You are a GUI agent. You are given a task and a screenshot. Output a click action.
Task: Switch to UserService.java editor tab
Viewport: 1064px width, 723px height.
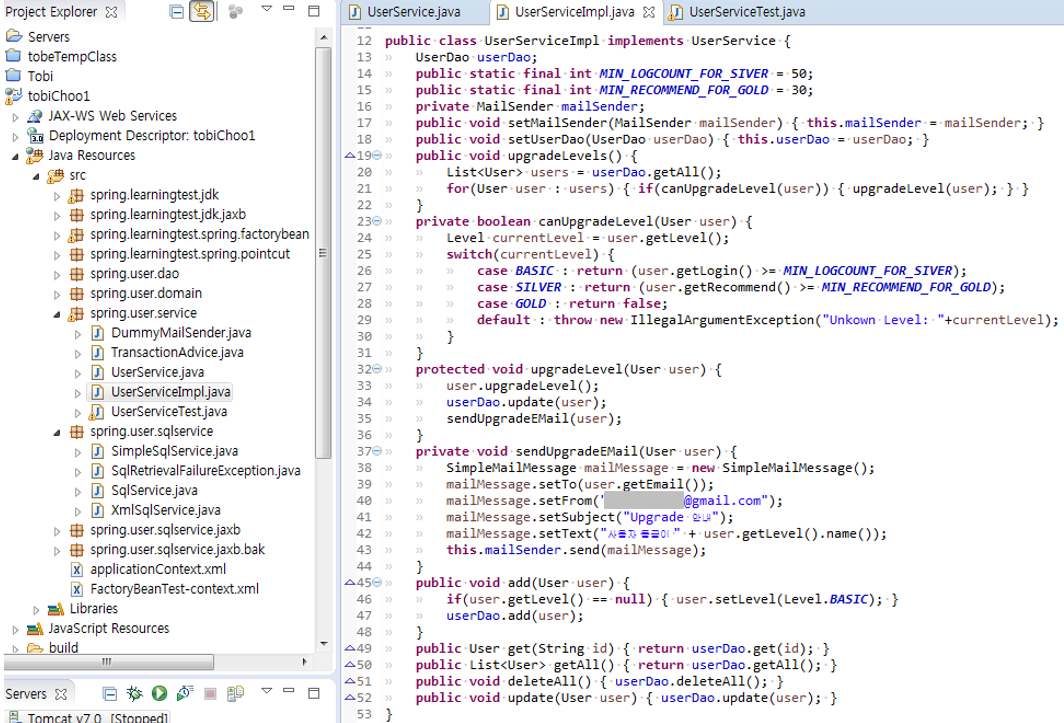[413, 12]
